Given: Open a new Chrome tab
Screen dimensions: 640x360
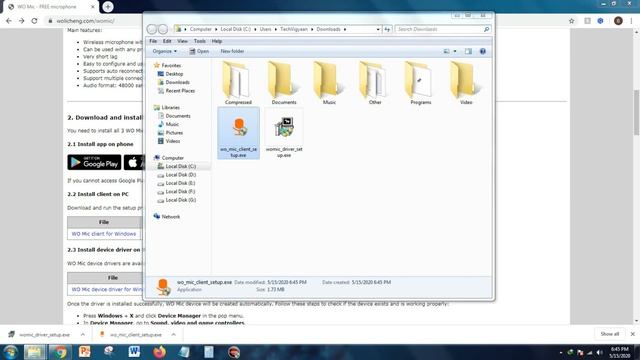Looking at the screenshot, I should click(108, 7).
